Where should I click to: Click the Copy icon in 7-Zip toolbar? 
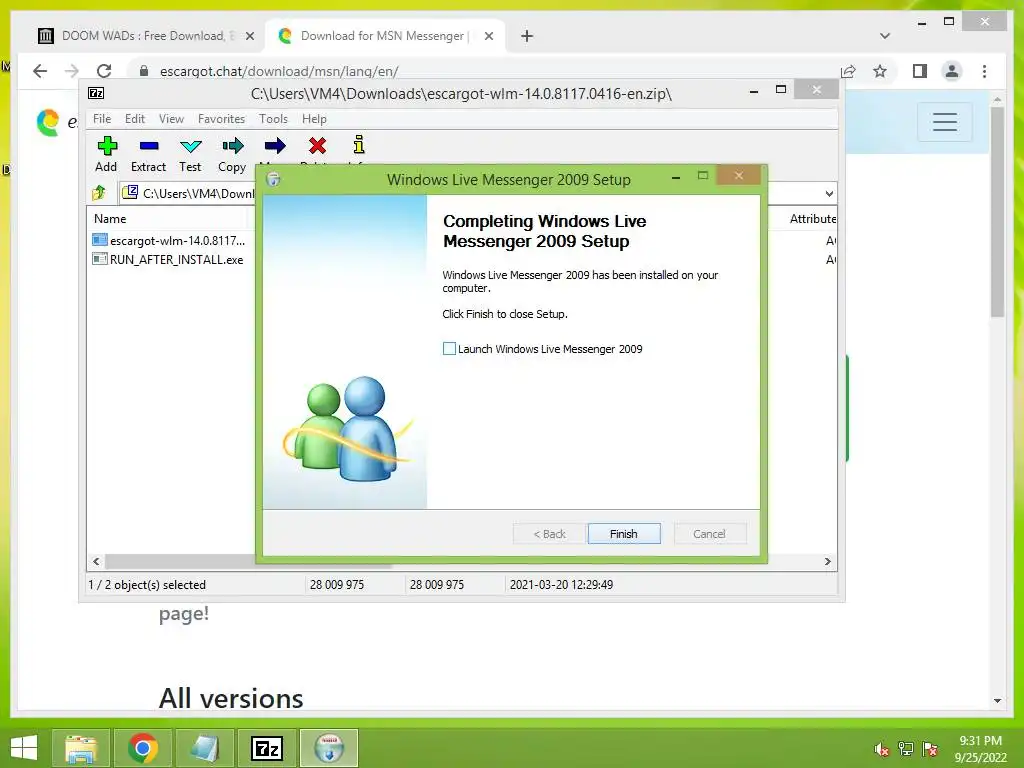(232, 146)
